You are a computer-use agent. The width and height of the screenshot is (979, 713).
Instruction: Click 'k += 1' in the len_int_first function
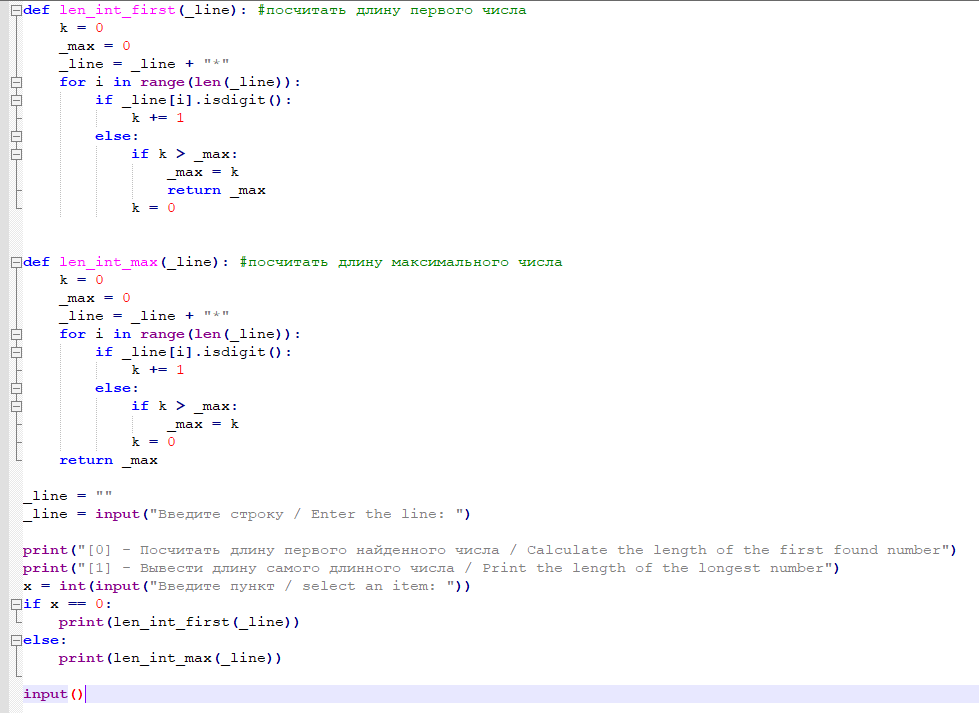pyautogui.click(x=157, y=118)
